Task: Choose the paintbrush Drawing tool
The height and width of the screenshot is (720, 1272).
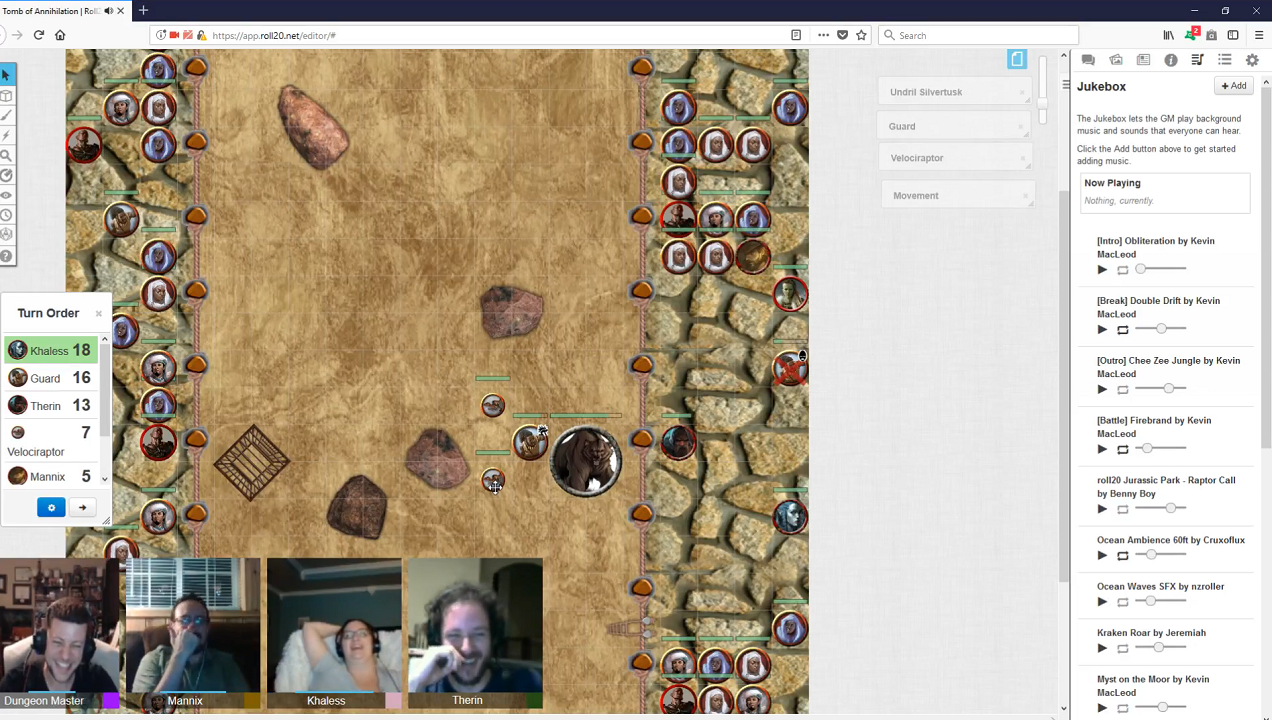Action: click(6, 116)
